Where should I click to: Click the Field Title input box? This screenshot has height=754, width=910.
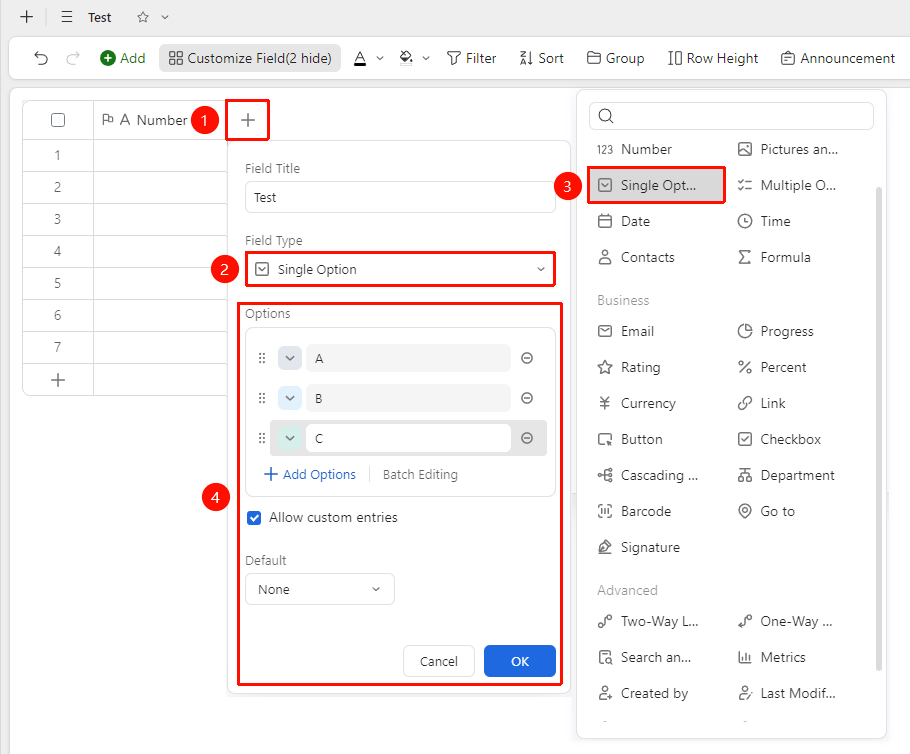pos(400,197)
